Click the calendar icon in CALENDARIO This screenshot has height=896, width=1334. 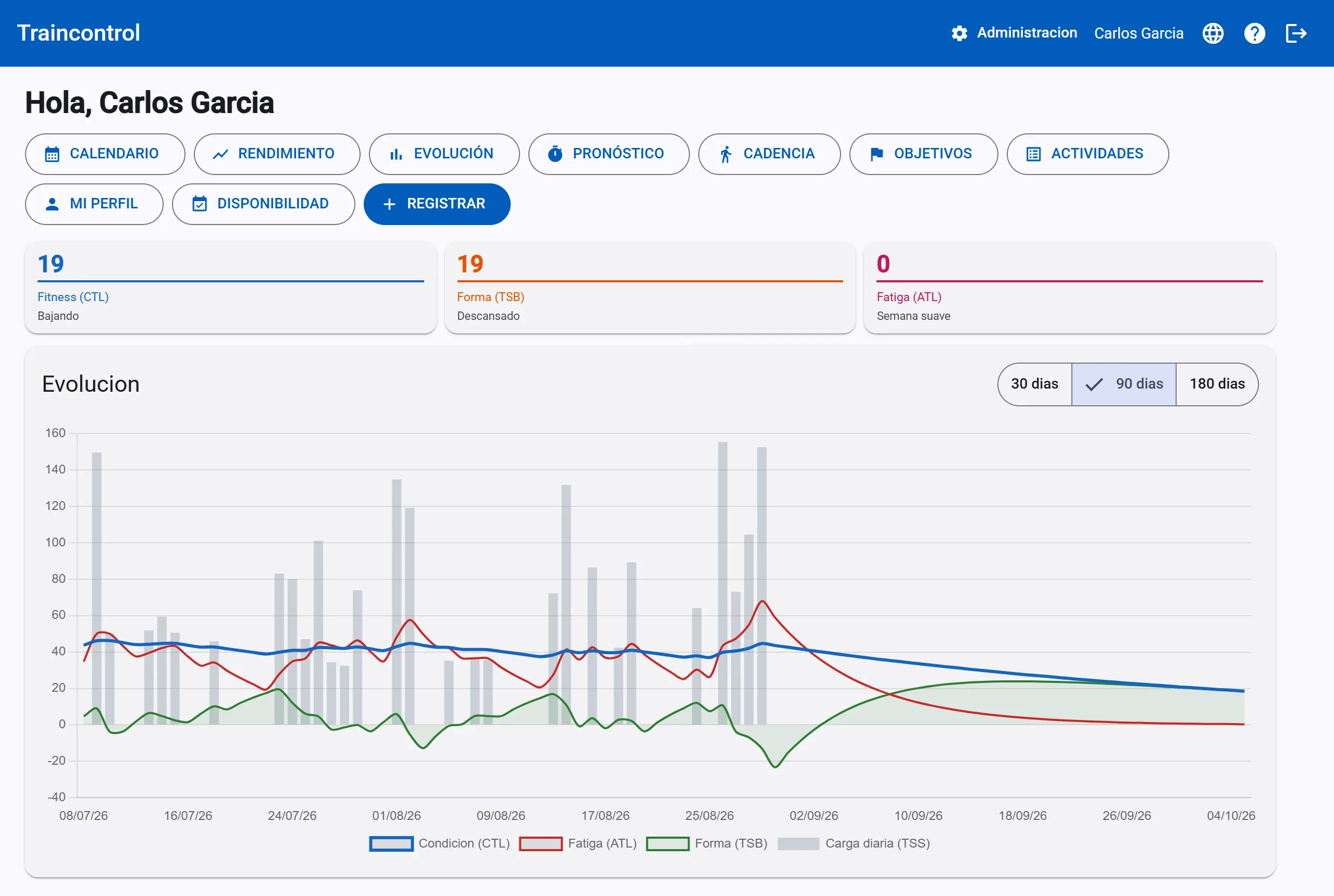(x=52, y=154)
